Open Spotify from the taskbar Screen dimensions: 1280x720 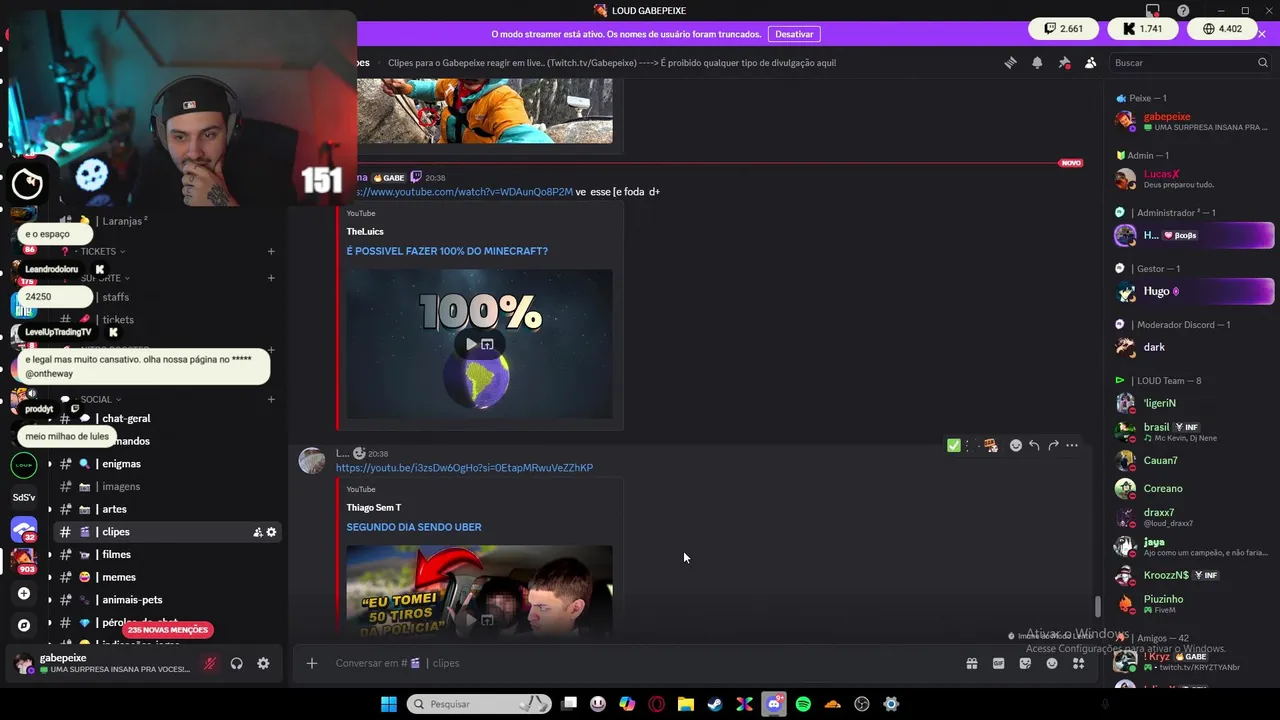(x=803, y=704)
